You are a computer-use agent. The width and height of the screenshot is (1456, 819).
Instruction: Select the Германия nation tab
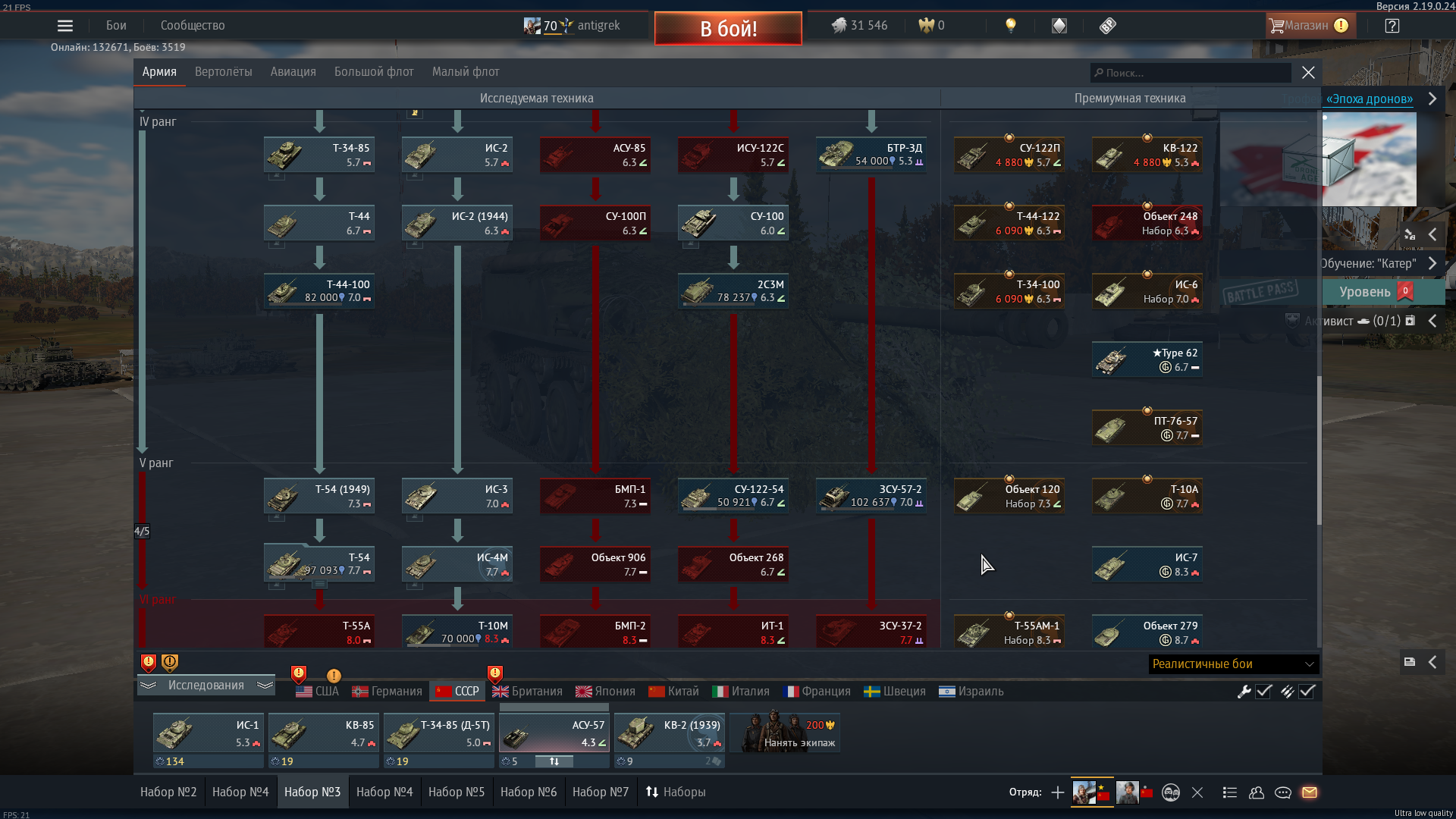[x=387, y=692]
